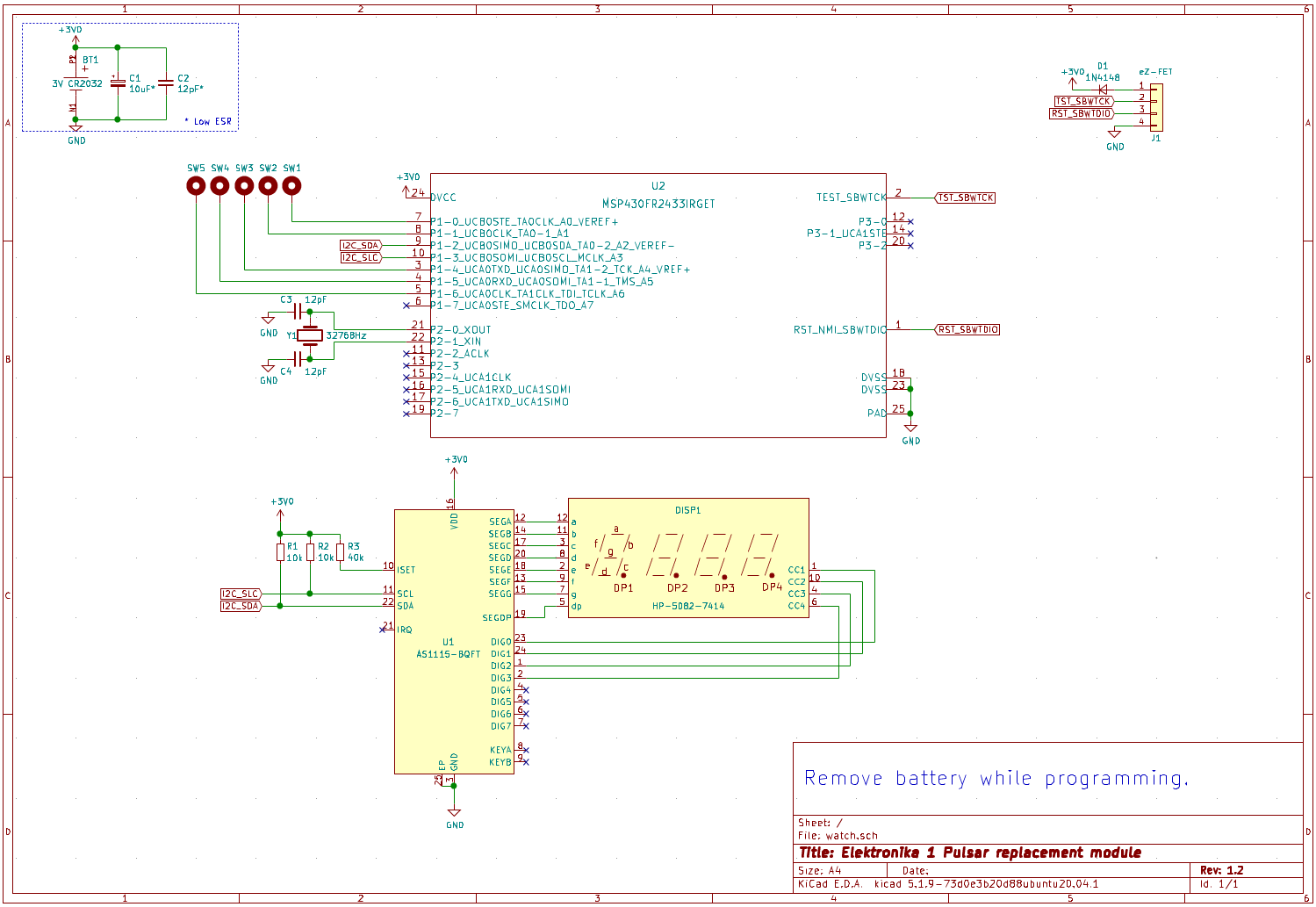This screenshot has height=907, width=1316.
Task: Click the 'Id: 1/1' title block entry
Action: [1219, 884]
